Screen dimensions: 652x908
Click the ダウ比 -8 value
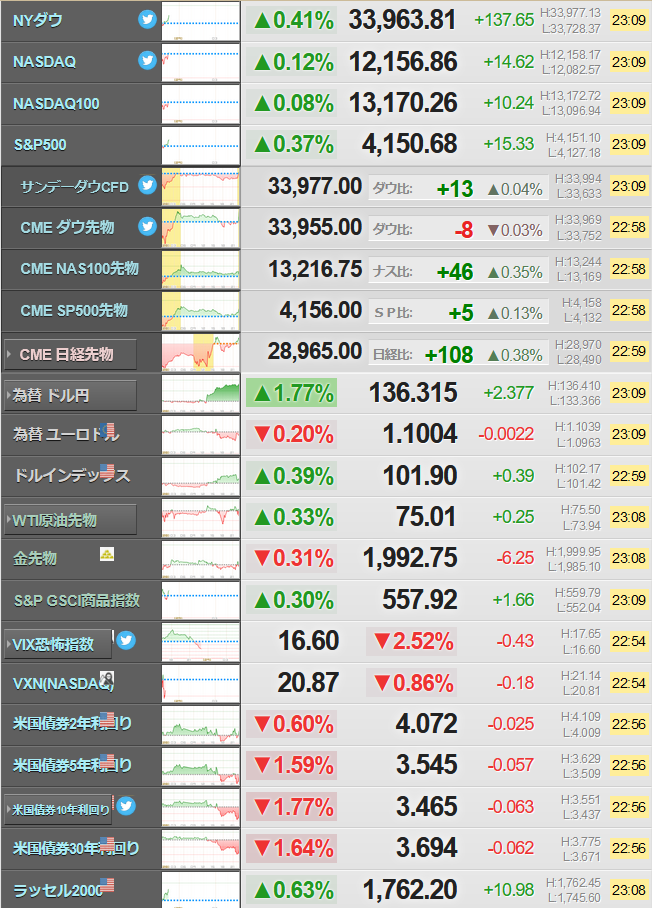[x=464, y=230]
